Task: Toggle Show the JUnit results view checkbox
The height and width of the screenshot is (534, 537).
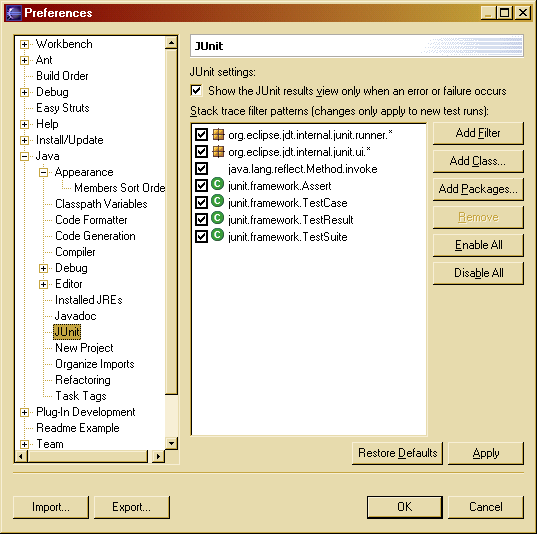Action: 196,91
